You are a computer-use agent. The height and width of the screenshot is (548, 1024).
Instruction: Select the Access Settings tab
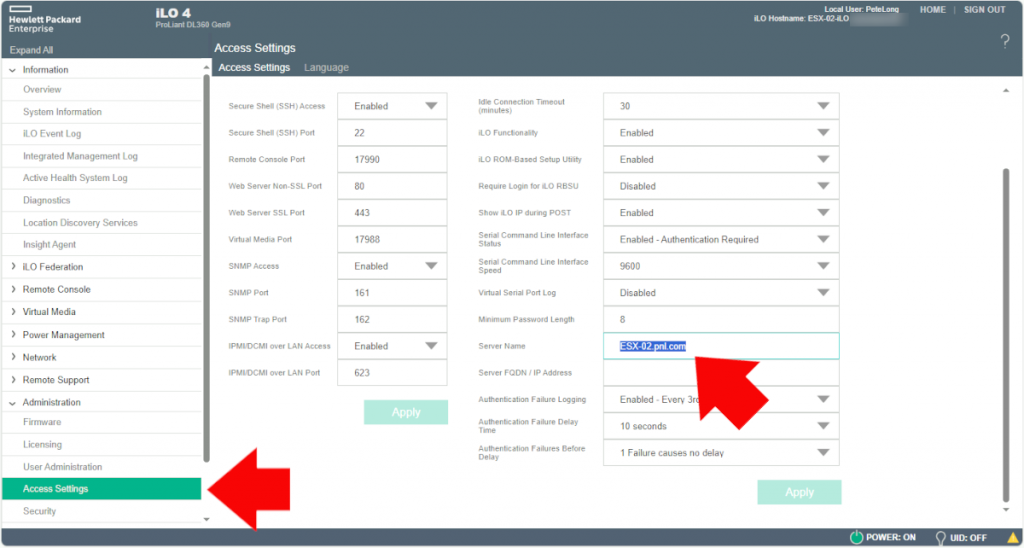click(x=254, y=68)
